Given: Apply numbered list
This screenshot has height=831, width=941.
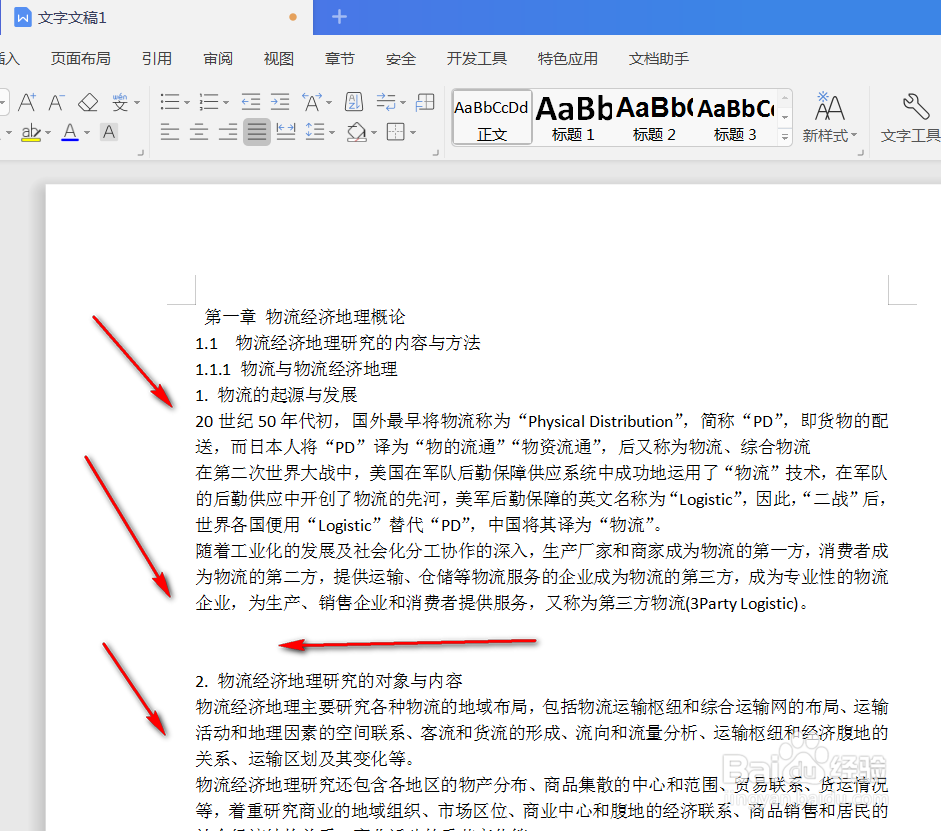Looking at the screenshot, I should (208, 102).
